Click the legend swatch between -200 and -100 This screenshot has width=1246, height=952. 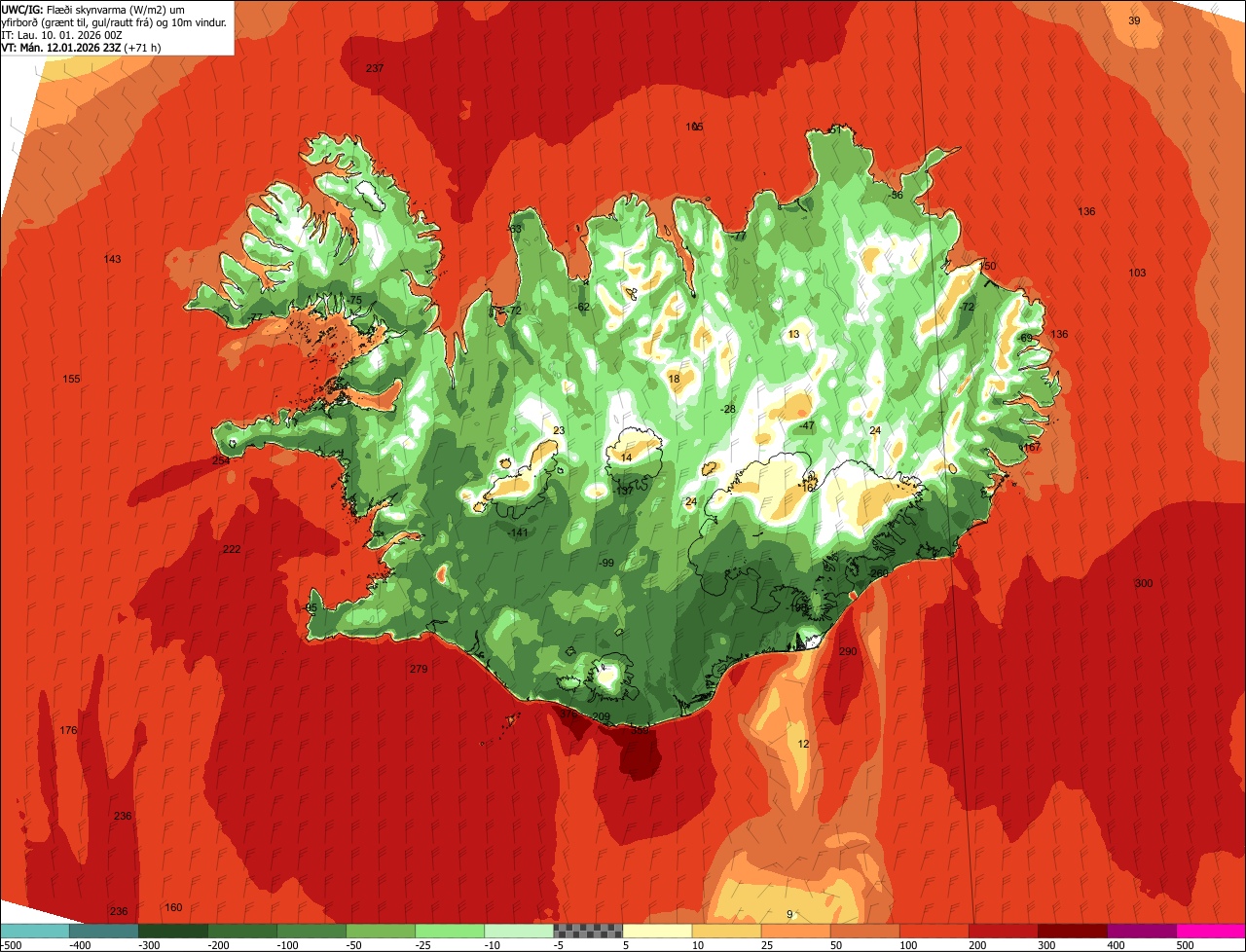[x=242, y=931]
